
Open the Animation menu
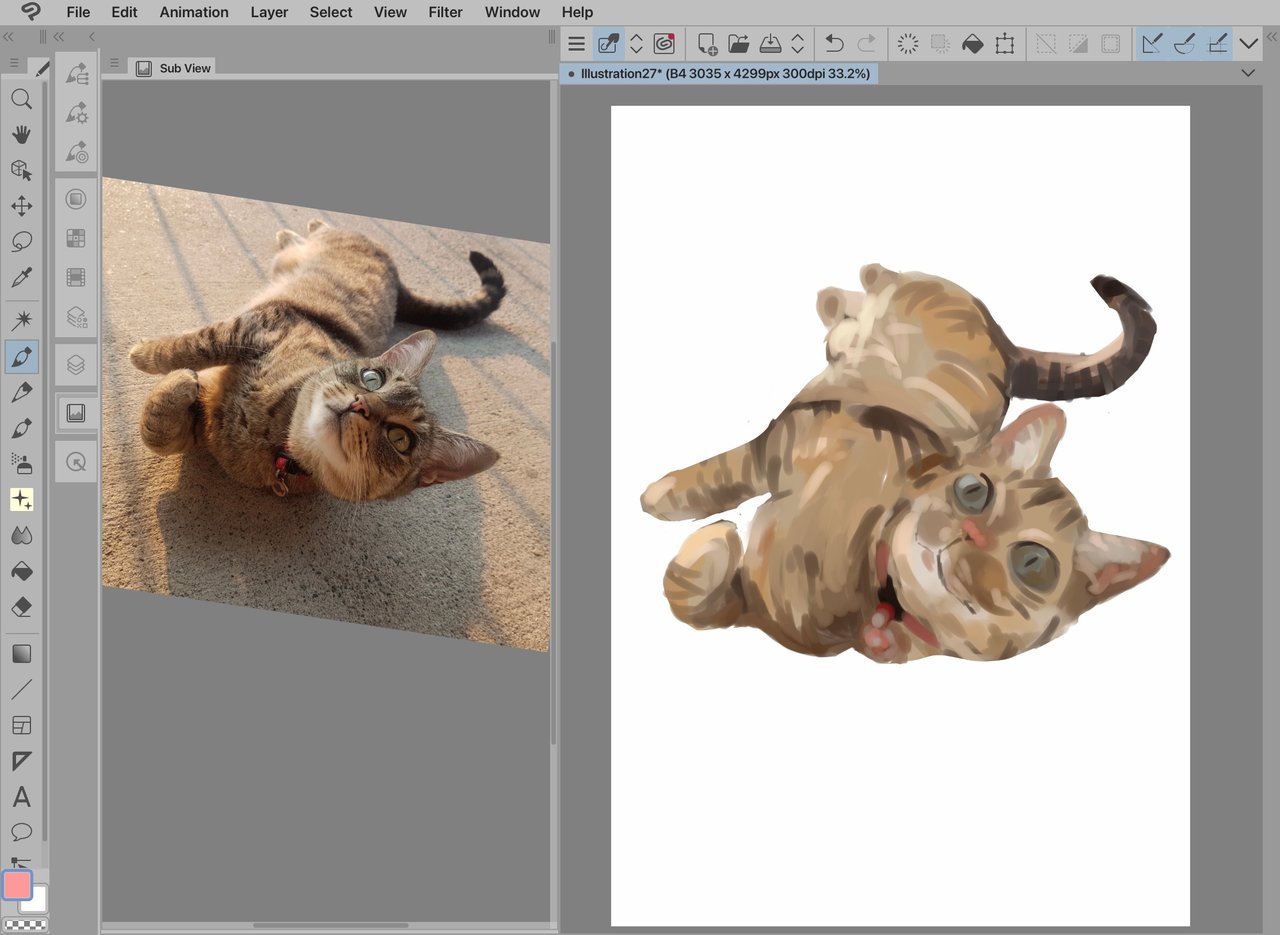[x=194, y=12]
